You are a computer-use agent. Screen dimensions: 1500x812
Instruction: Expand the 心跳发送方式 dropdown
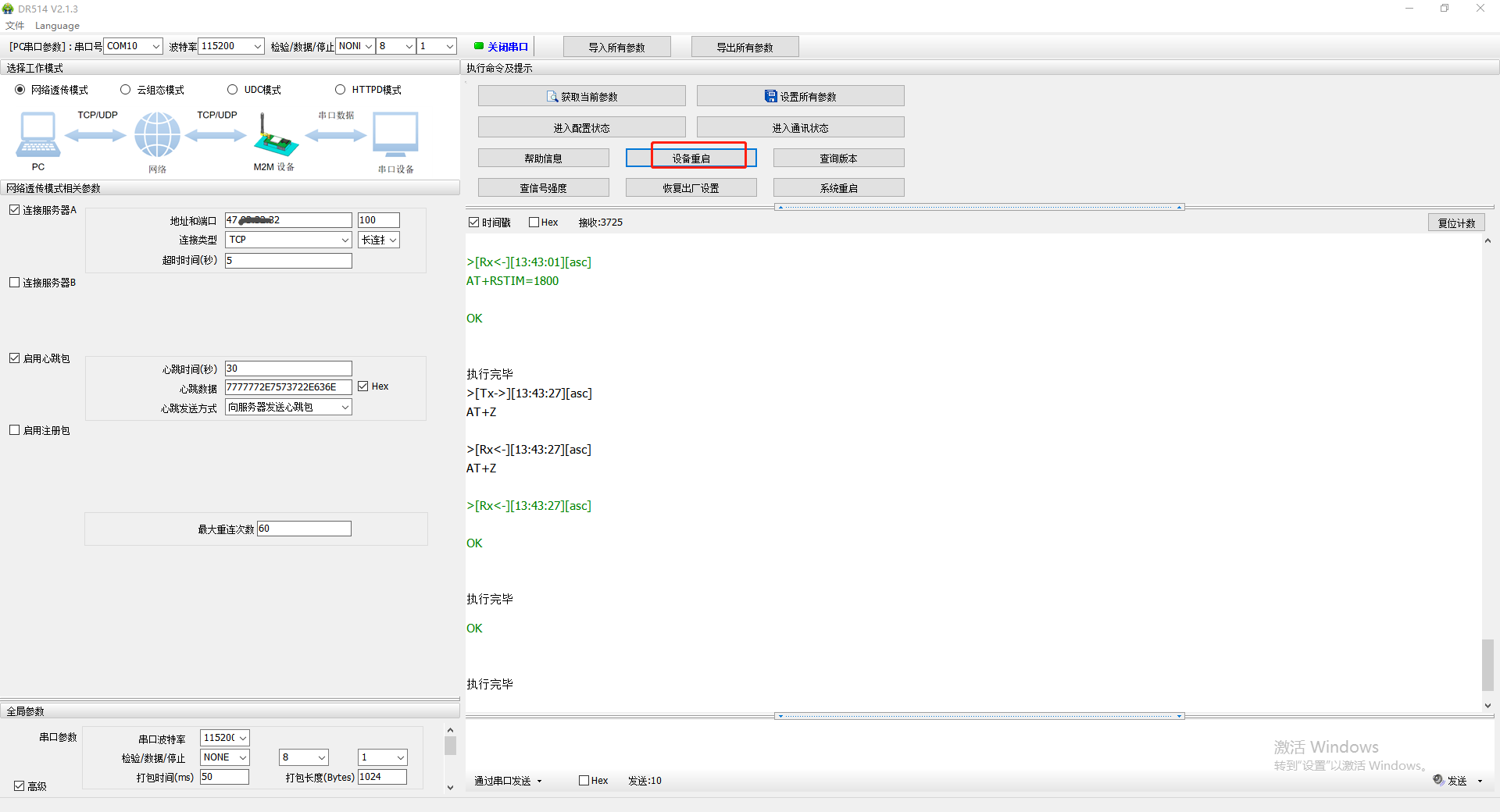(x=345, y=407)
